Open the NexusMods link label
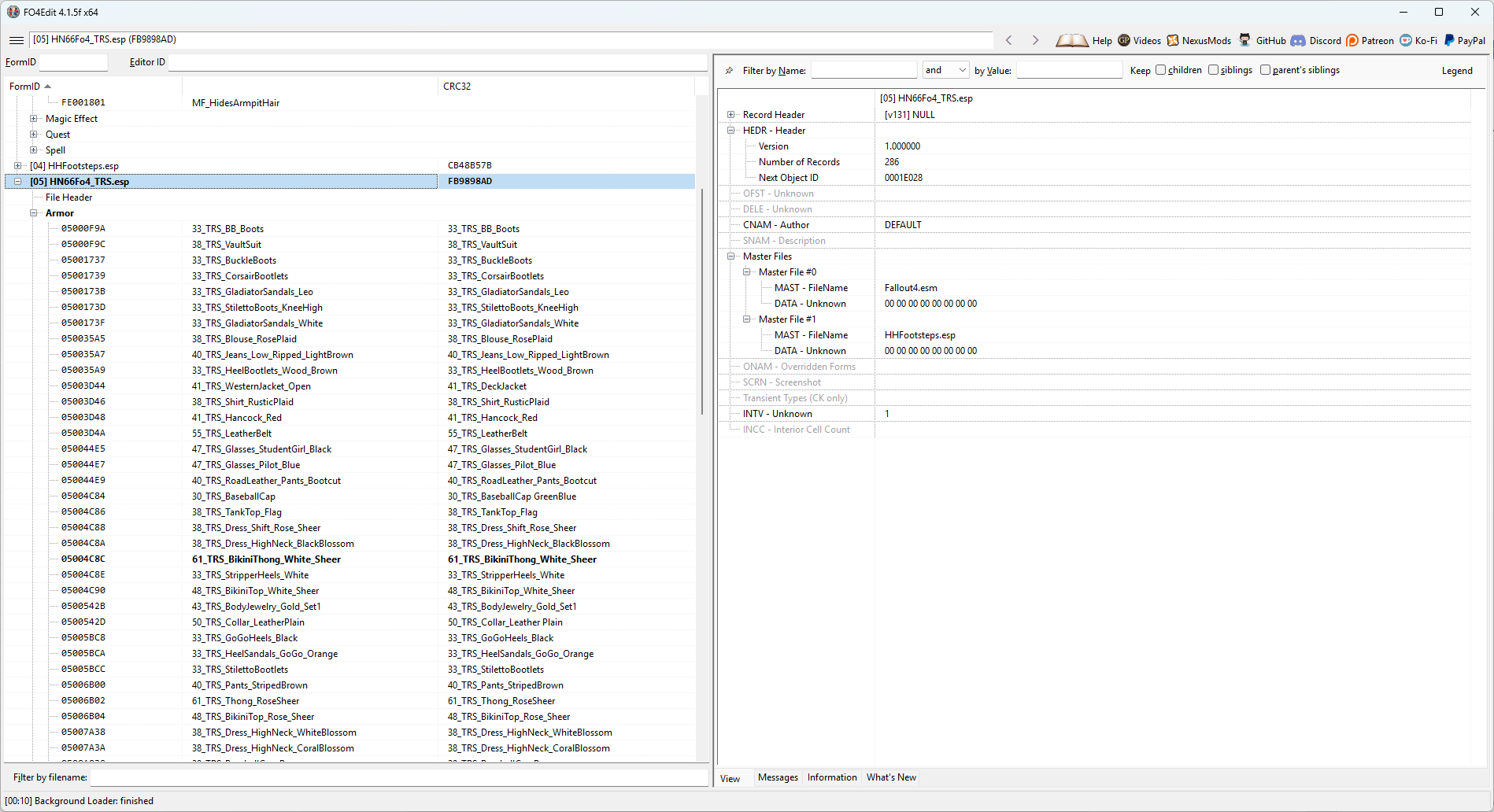Image resolution: width=1494 pixels, height=812 pixels. pyautogui.click(x=1207, y=41)
